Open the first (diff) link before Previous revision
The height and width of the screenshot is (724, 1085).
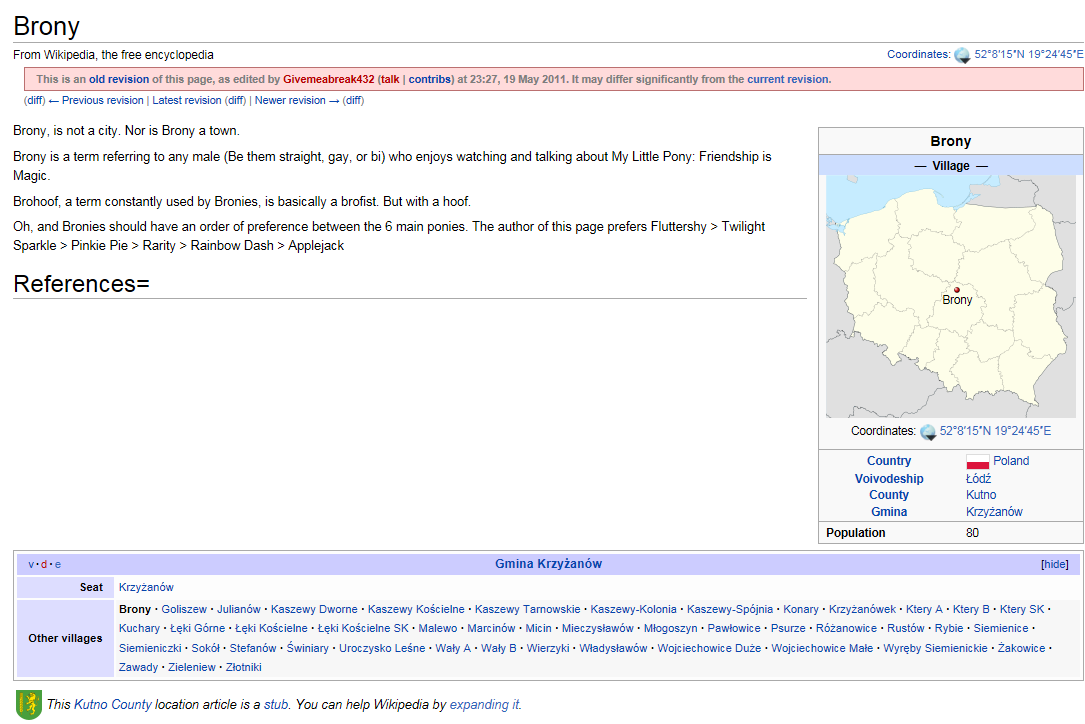(35, 100)
